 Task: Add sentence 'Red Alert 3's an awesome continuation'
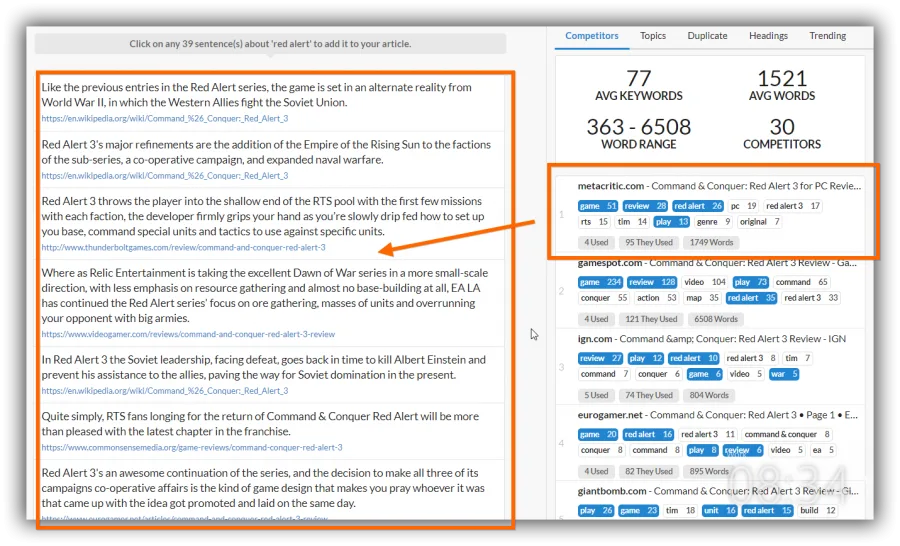point(263,488)
